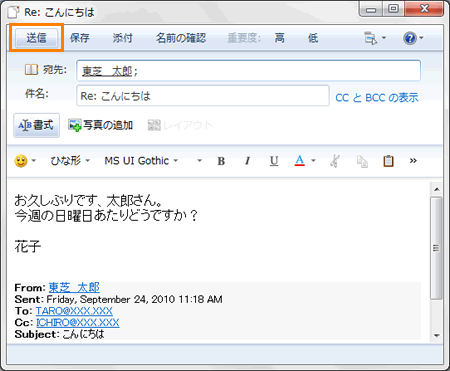Click the cut scissors icon

[x=335, y=161]
